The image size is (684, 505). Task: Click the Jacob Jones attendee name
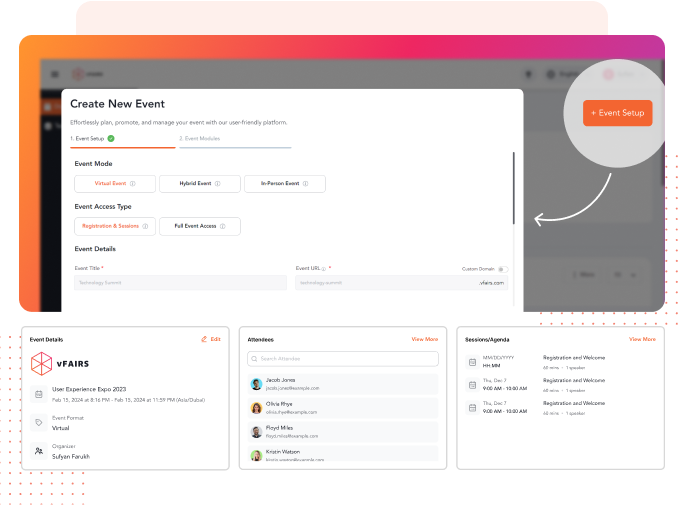280,380
